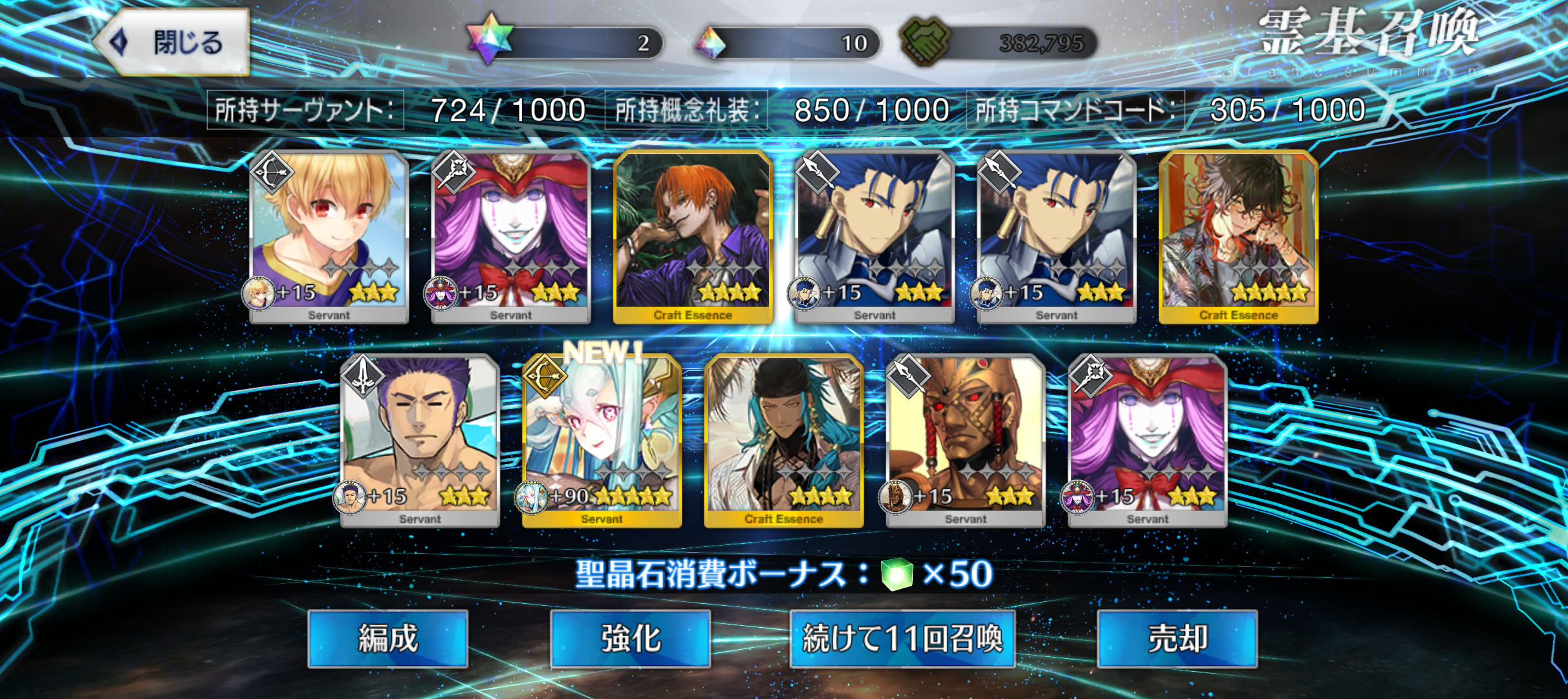Screen dimensions: 1568x699
Task: Tap the Archer class bow icon on blond servant
Action: [x=272, y=172]
